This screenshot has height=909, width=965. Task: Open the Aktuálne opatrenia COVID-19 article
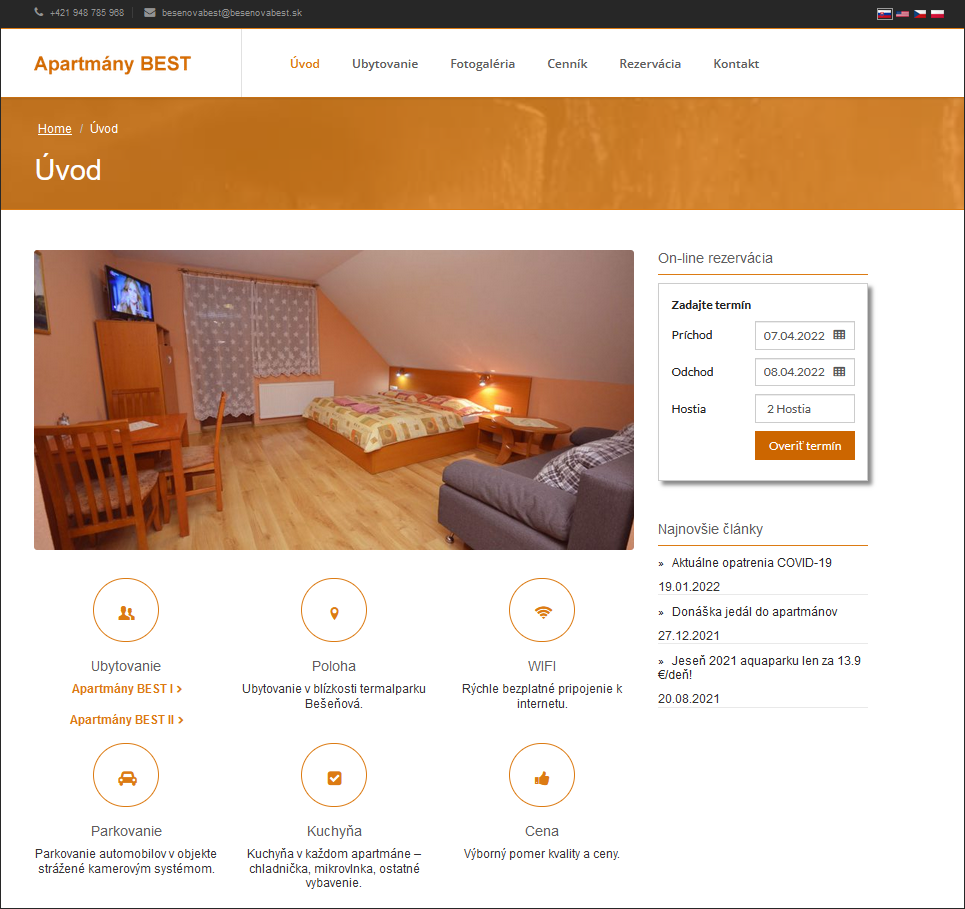coord(751,563)
